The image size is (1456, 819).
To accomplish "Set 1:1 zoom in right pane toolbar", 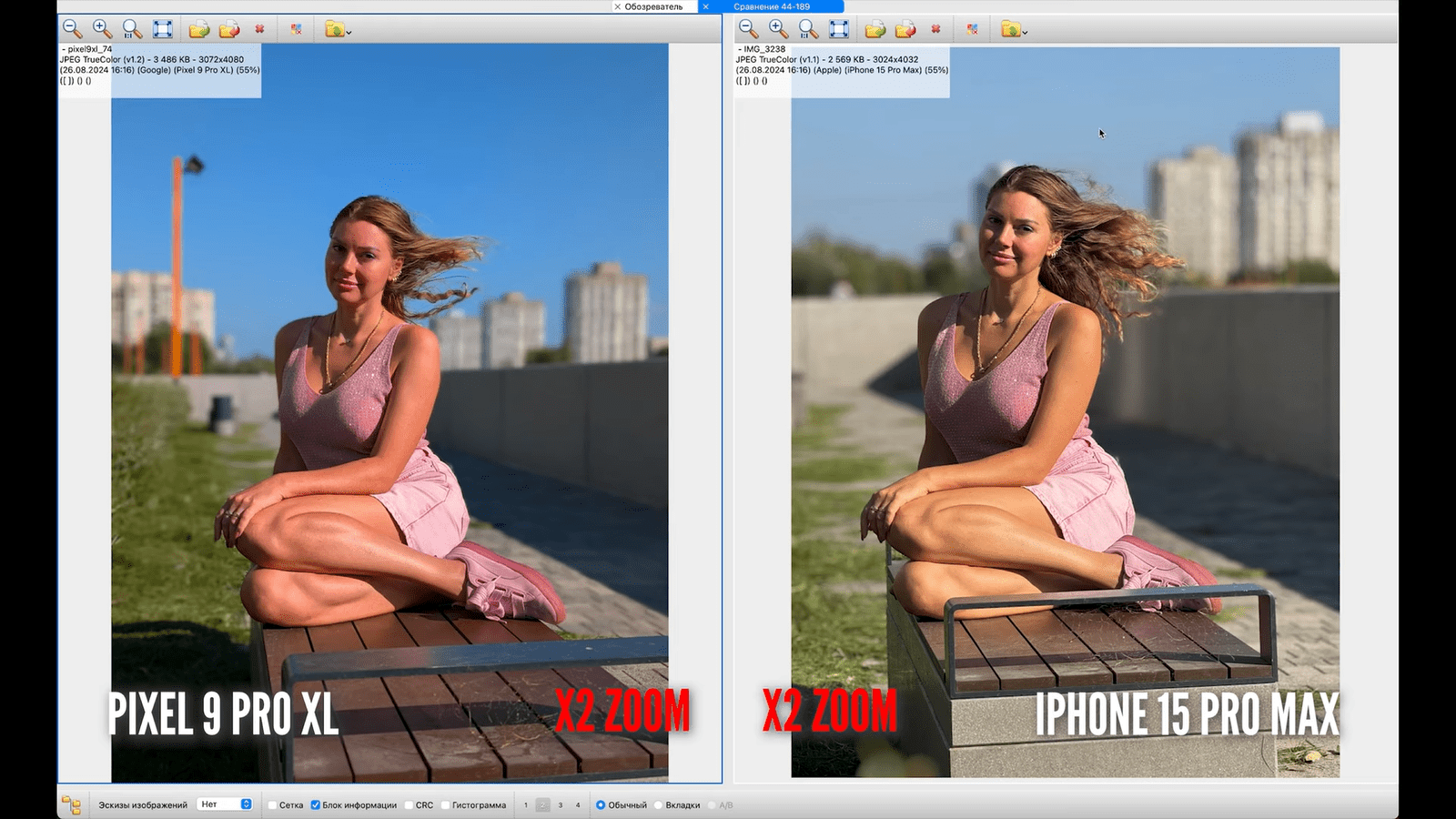I will [809, 29].
